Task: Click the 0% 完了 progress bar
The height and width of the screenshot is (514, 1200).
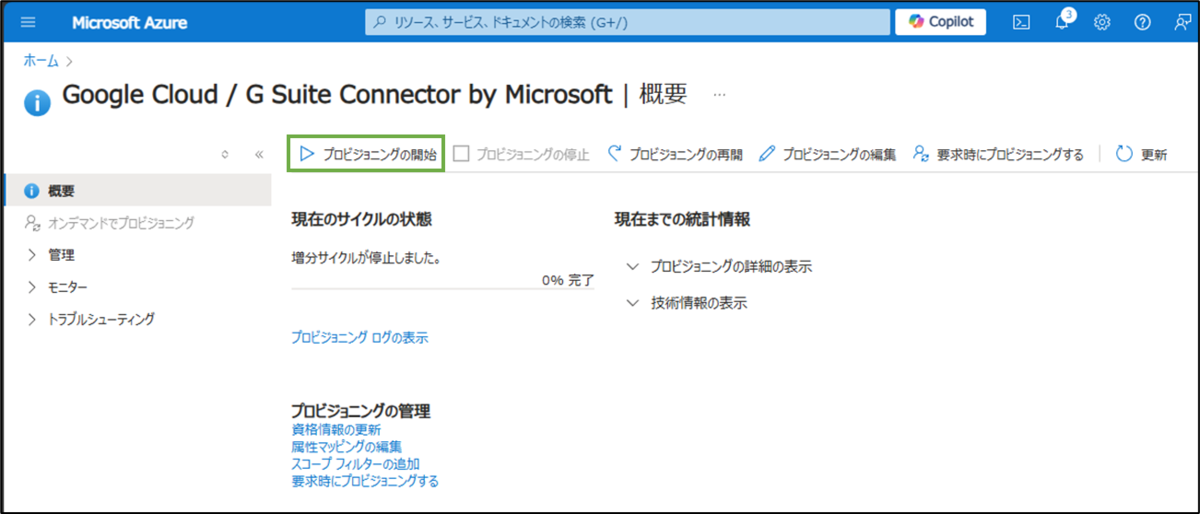Action: (443, 288)
